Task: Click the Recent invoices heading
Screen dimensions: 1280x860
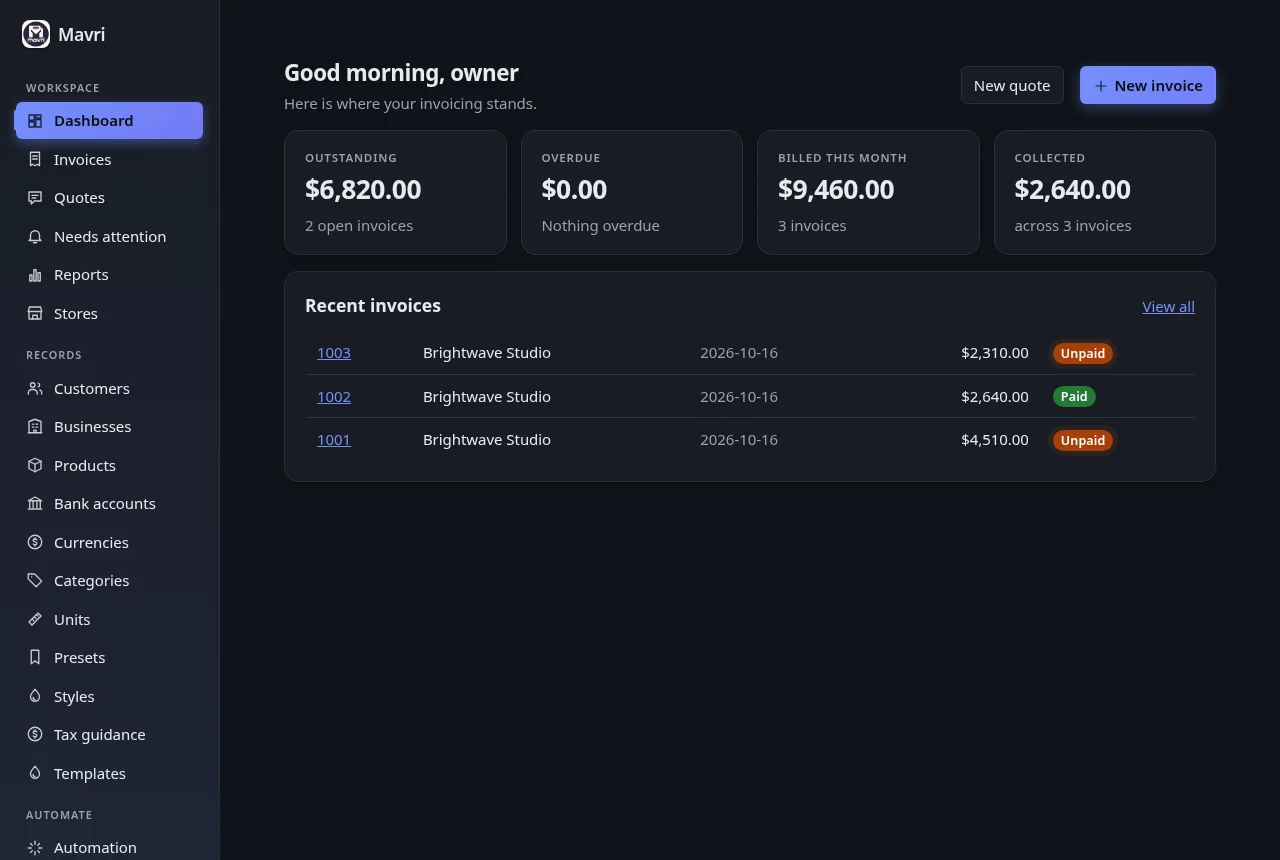Action: (373, 306)
